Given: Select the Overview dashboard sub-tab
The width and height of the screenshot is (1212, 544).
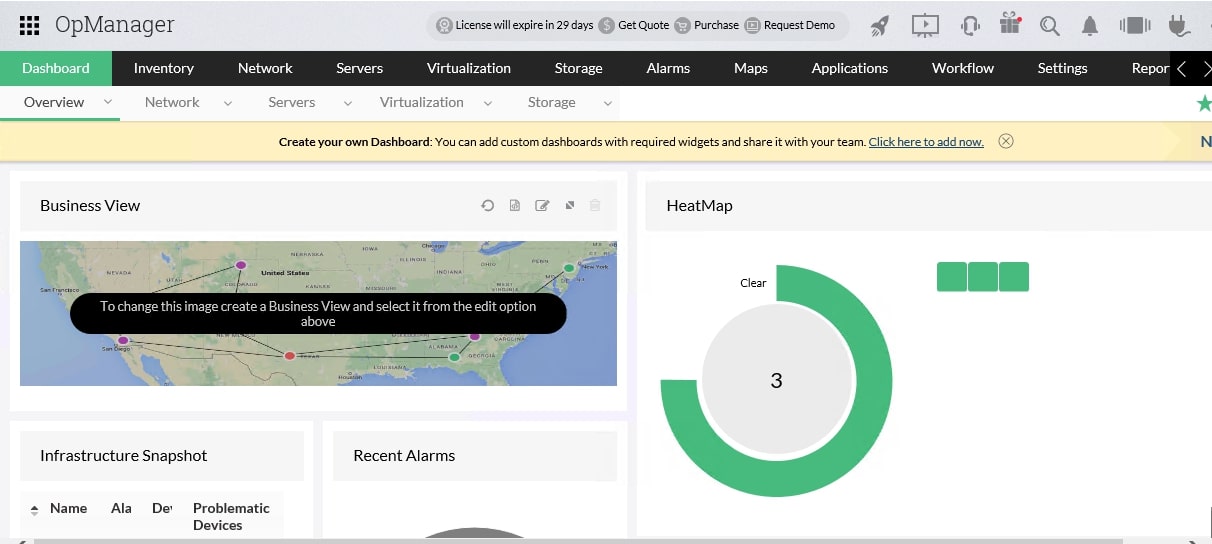Looking at the screenshot, I should [x=54, y=102].
